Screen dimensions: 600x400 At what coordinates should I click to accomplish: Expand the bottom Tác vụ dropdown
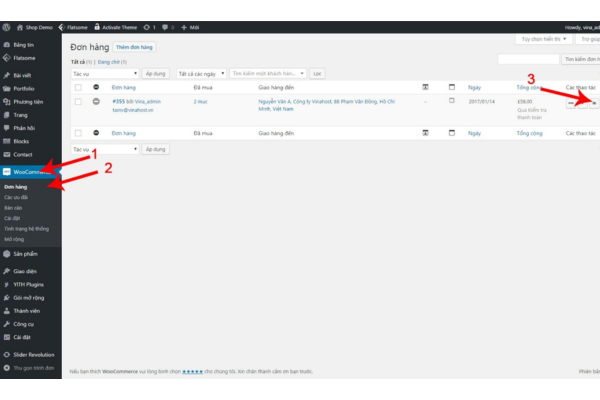click(105, 149)
